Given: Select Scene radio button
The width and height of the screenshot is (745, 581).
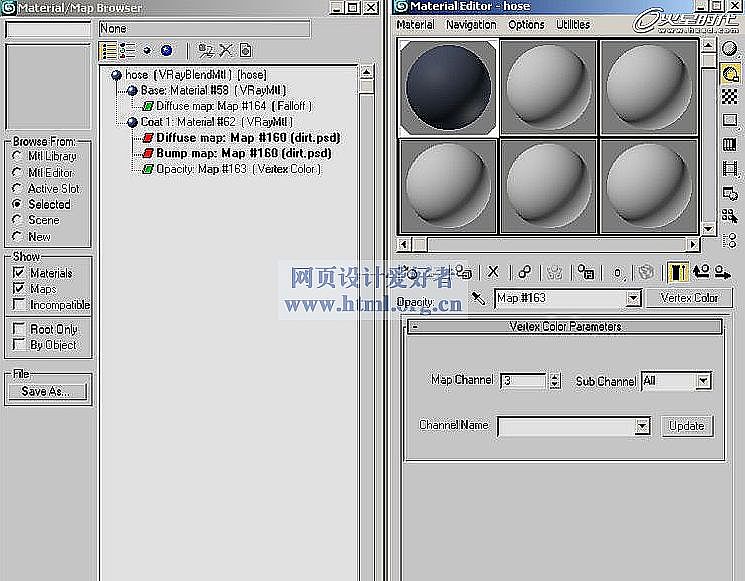Looking at the screenshot, I should [17, 219].
